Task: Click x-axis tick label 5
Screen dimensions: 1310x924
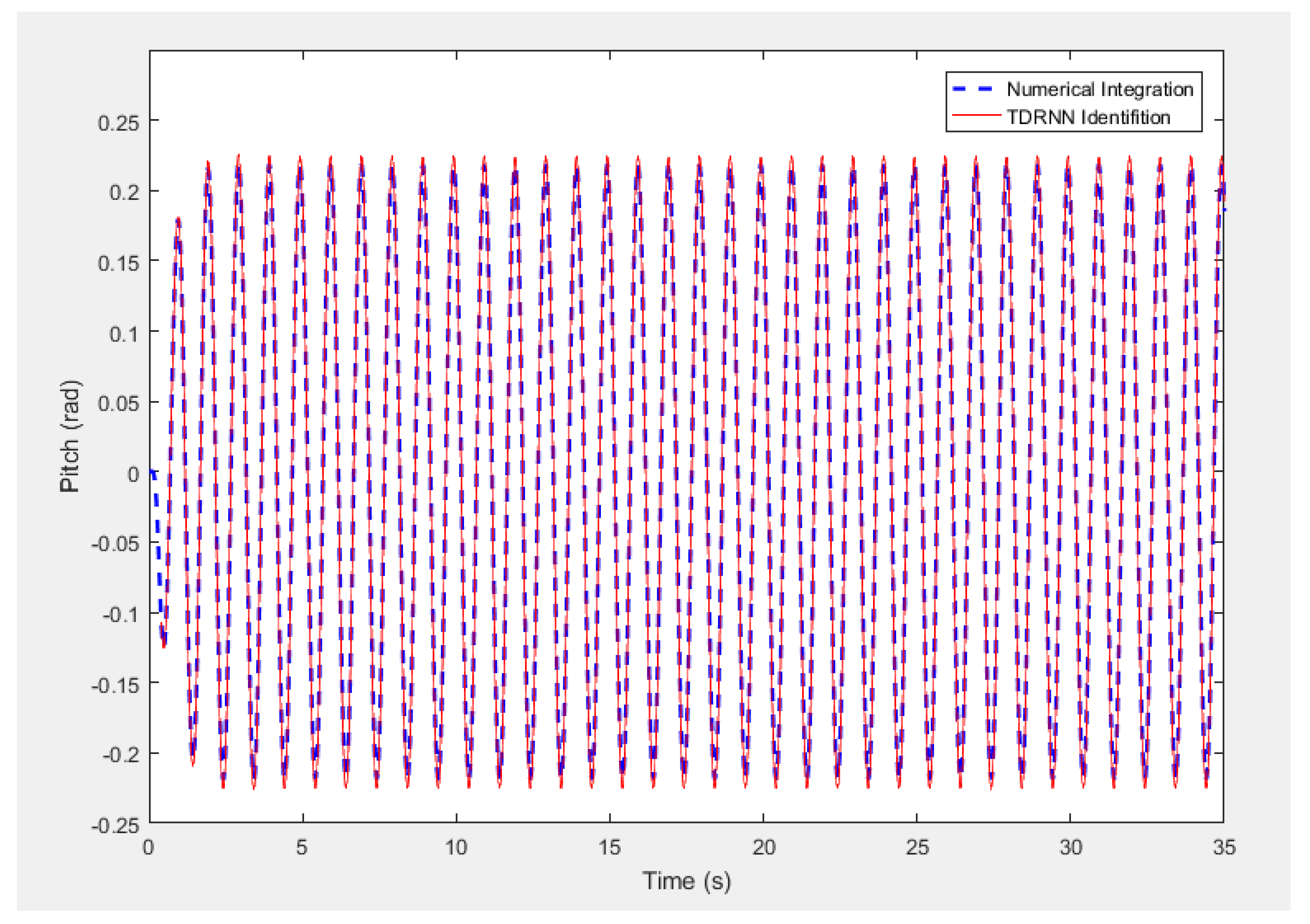Action: click(x=302, y=848)
